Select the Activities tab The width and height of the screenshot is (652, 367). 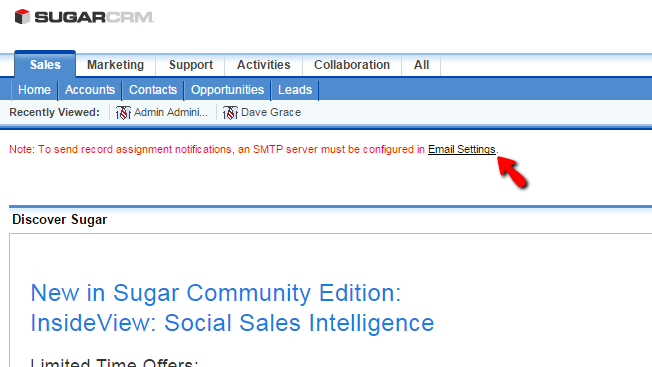pyautogui.click(x=264, y=65)
